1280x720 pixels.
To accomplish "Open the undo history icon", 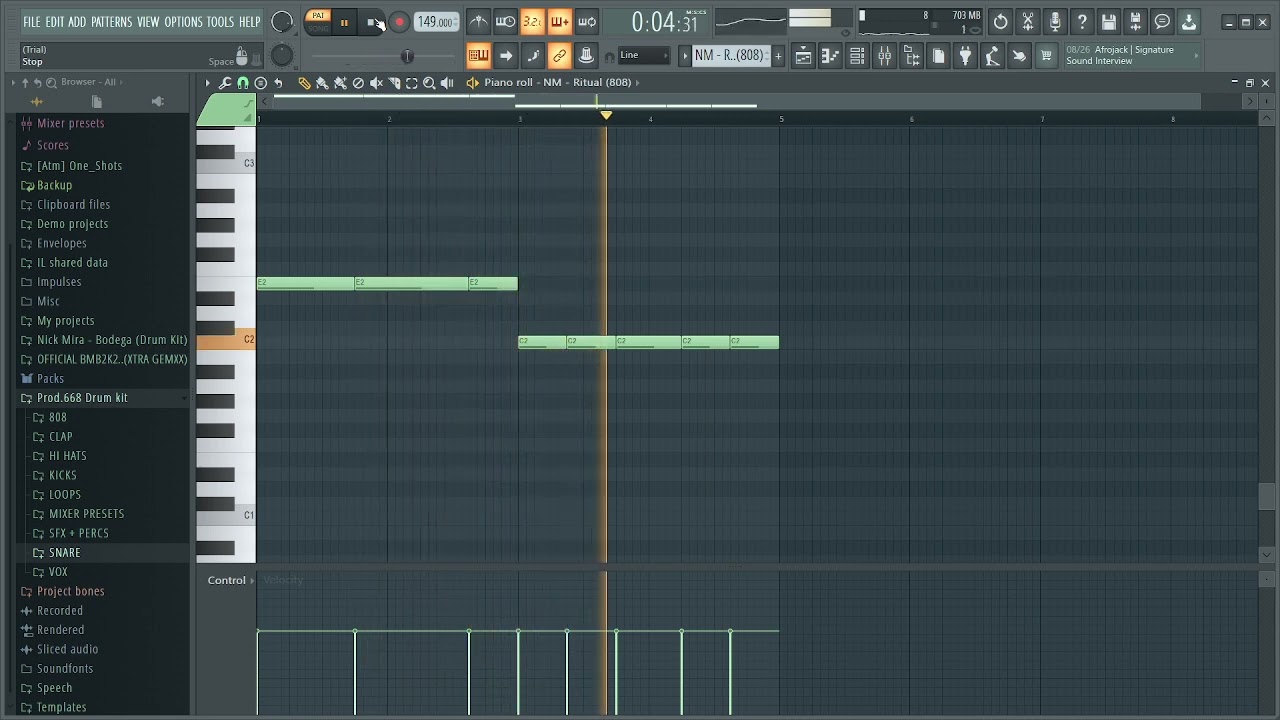I will pyautogui.click(x=1001, y=22).
